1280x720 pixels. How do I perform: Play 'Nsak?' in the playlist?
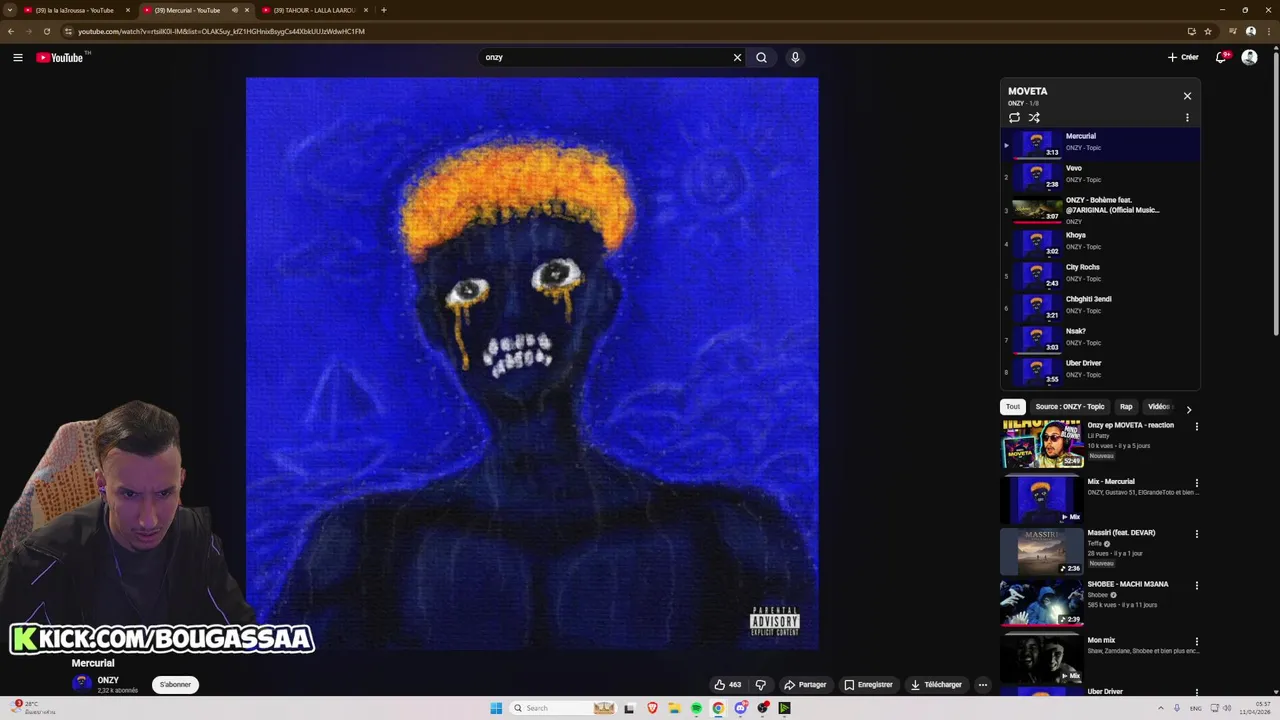1100,339
